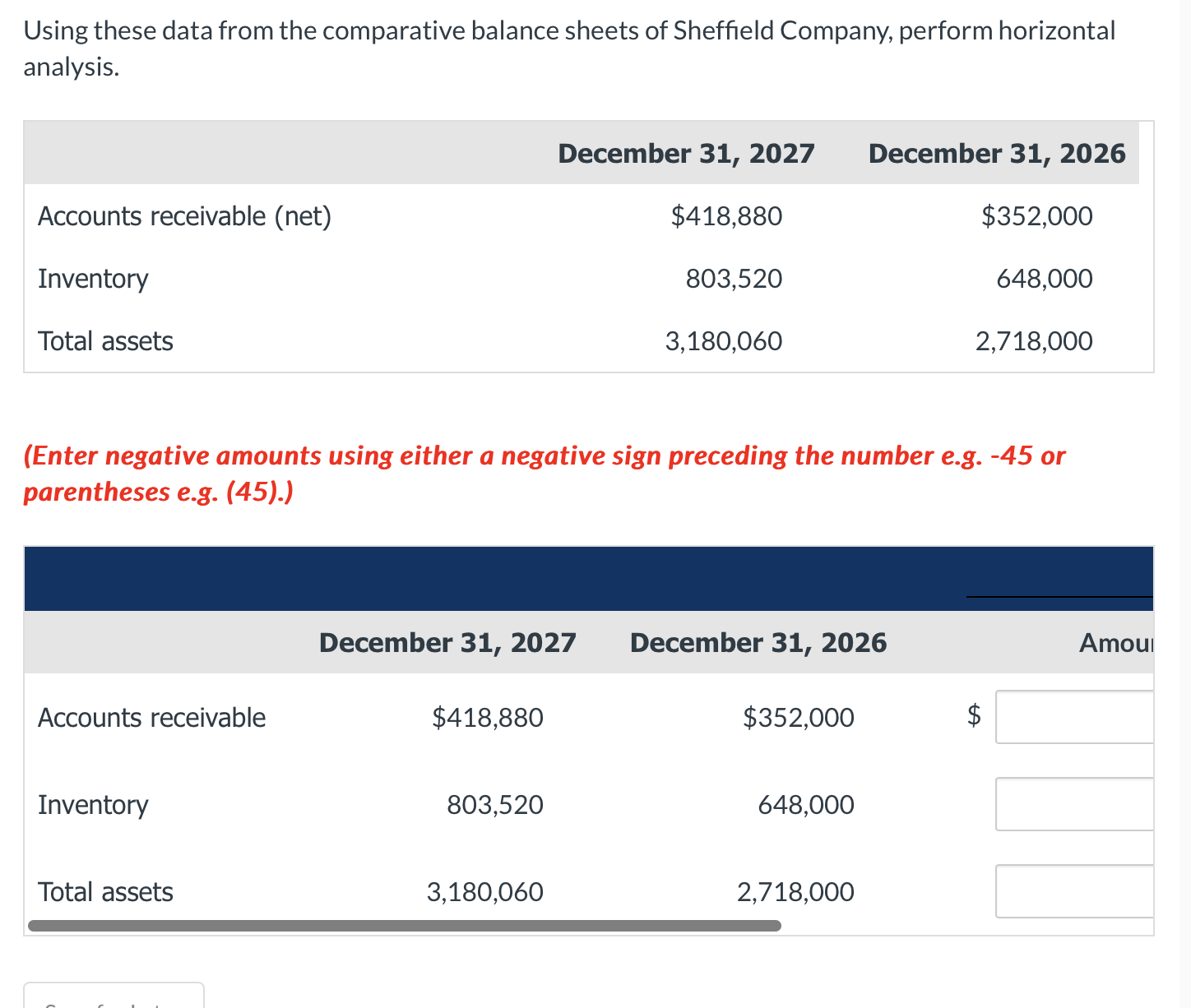Click the Total assets row label in top table
This screenshot has height=1008, width=1191.
pyautogui.click(x=105, y=340)
